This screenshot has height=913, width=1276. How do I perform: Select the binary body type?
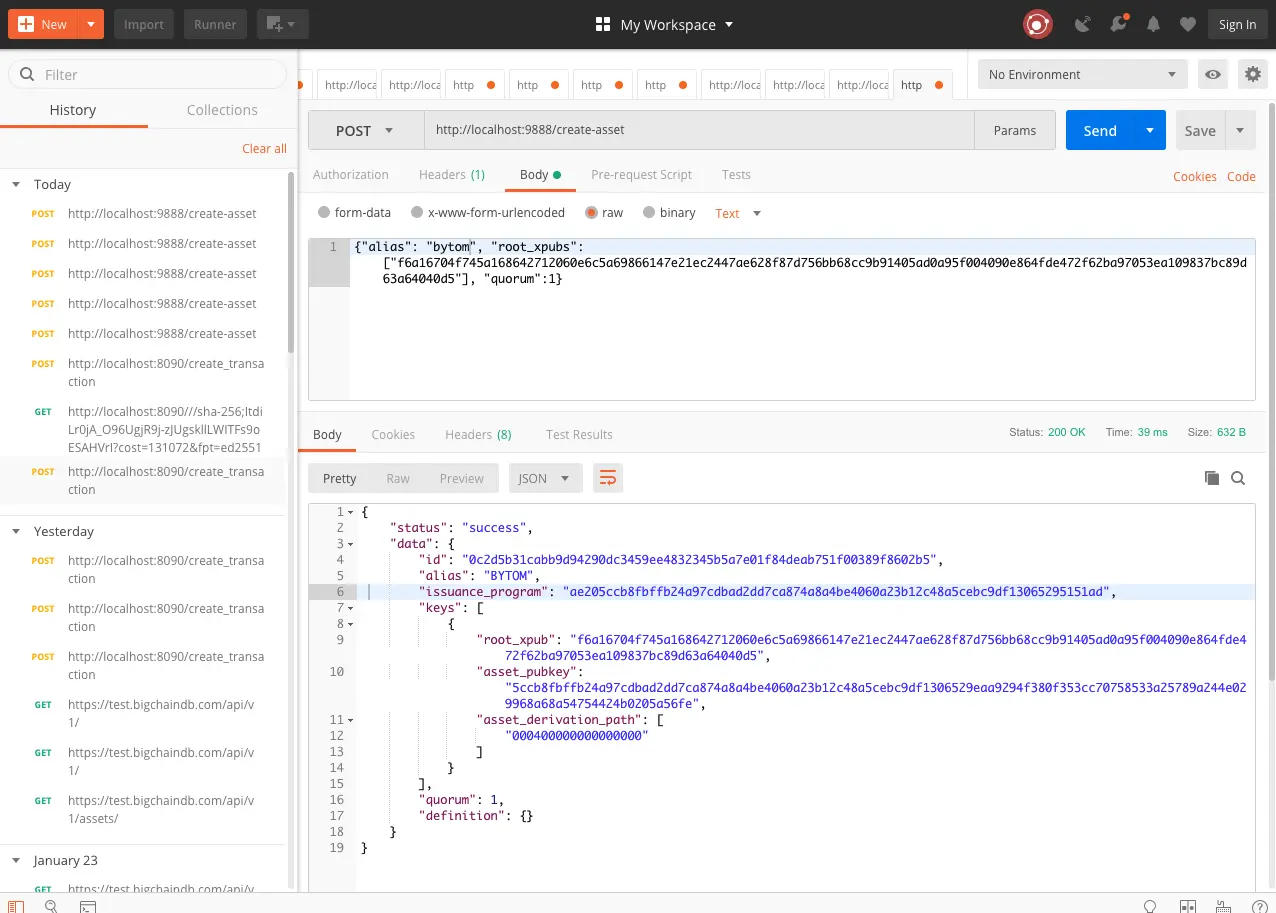pyautogui.click(x=649, y=213)
